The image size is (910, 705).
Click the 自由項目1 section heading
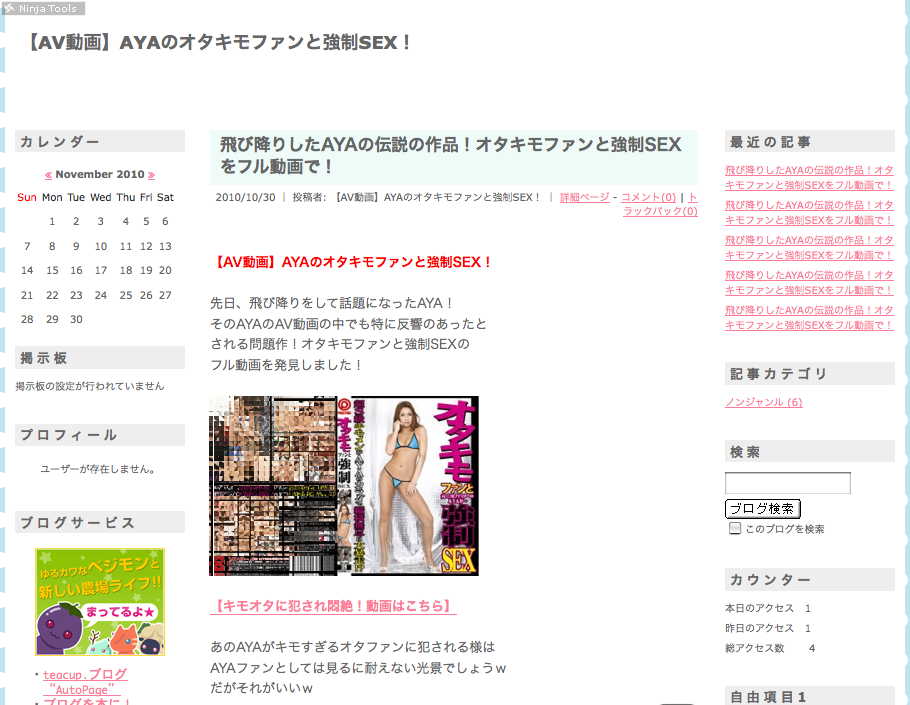810,696
